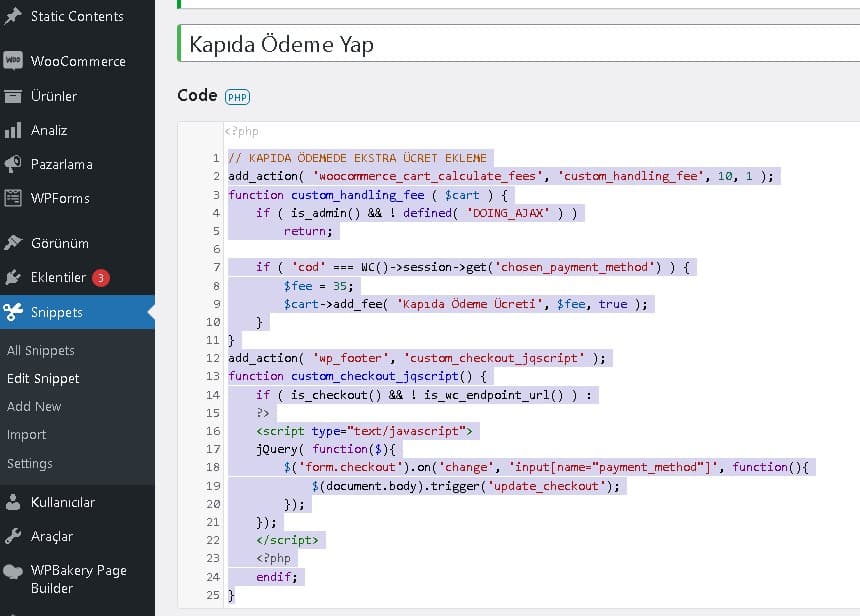Click the Code heading text
This screenshot has height=616, width=860.
pyautogui.click(x=197, y=95)
